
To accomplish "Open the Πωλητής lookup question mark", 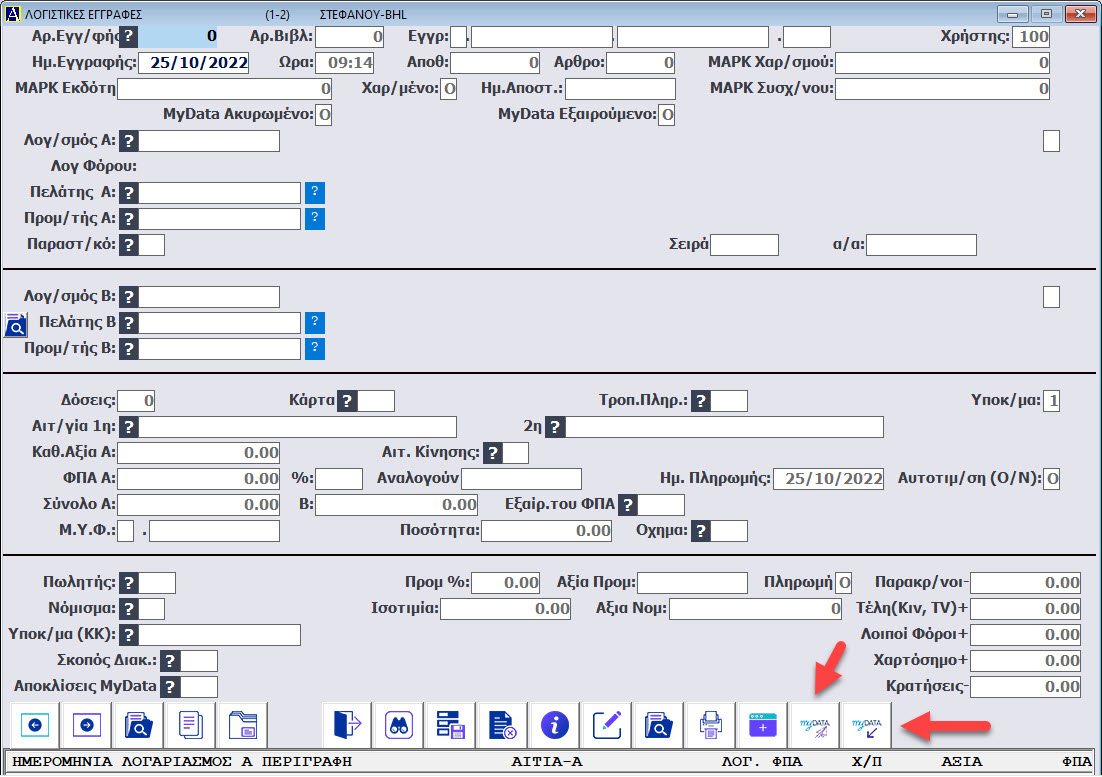I will [128, 583].
